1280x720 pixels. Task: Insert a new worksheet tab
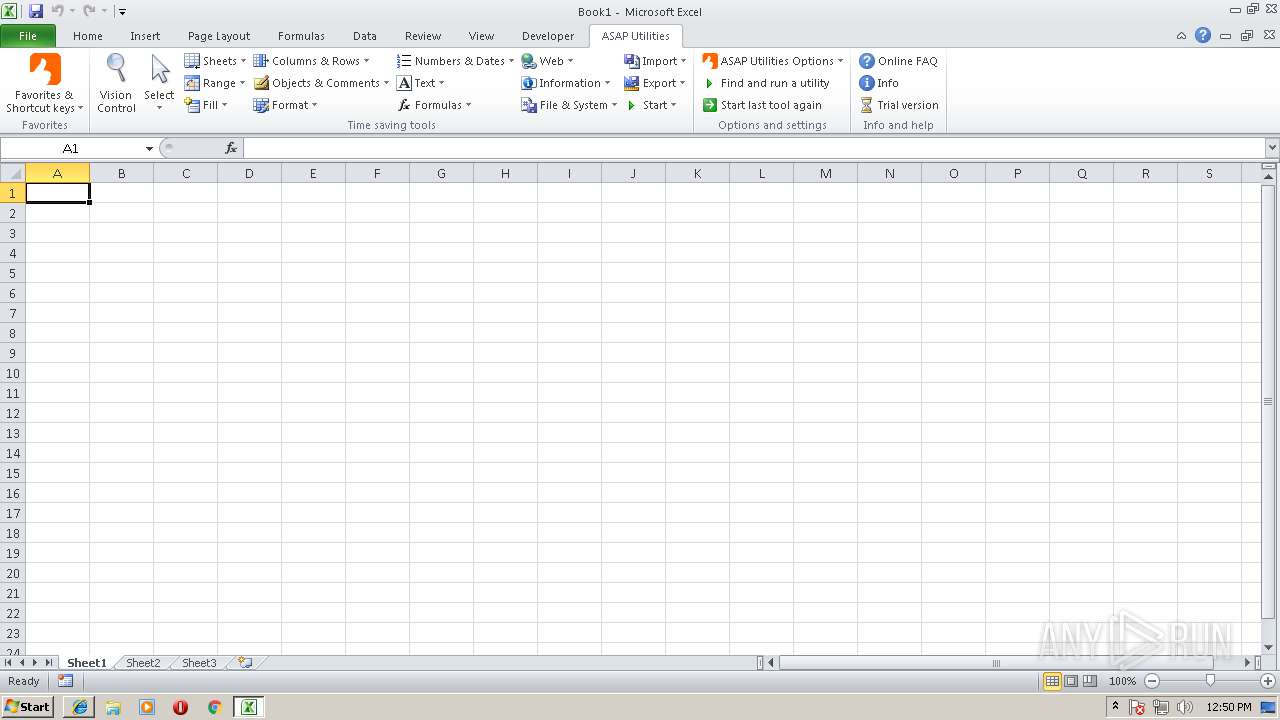(244, 663)
